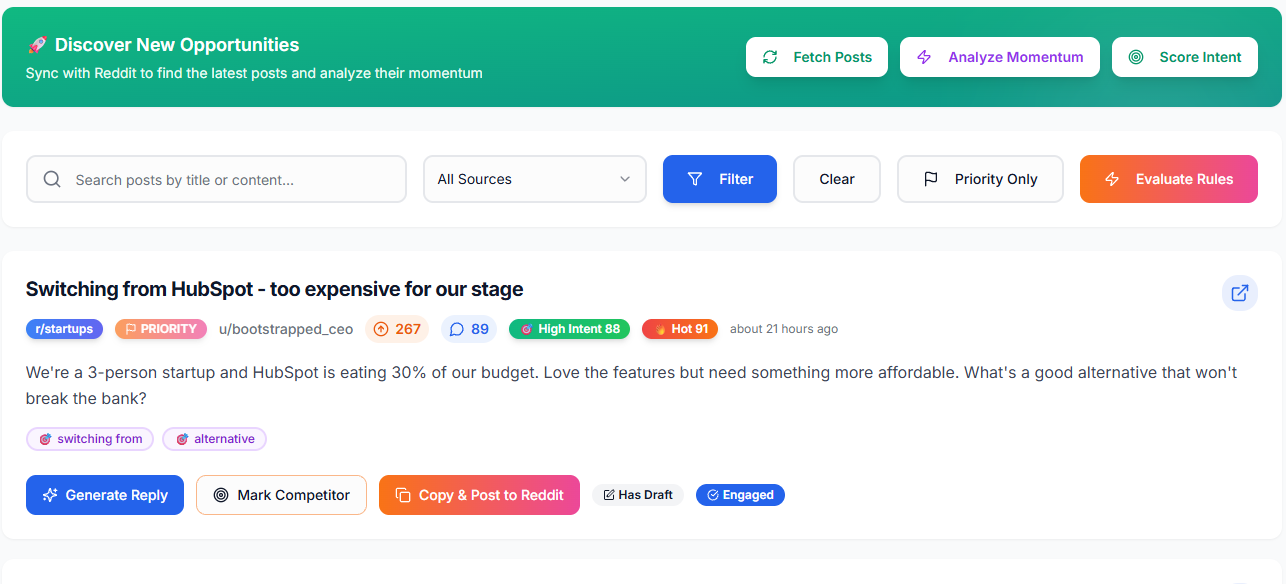Toggle the Has Draft badge

point(637,495)
